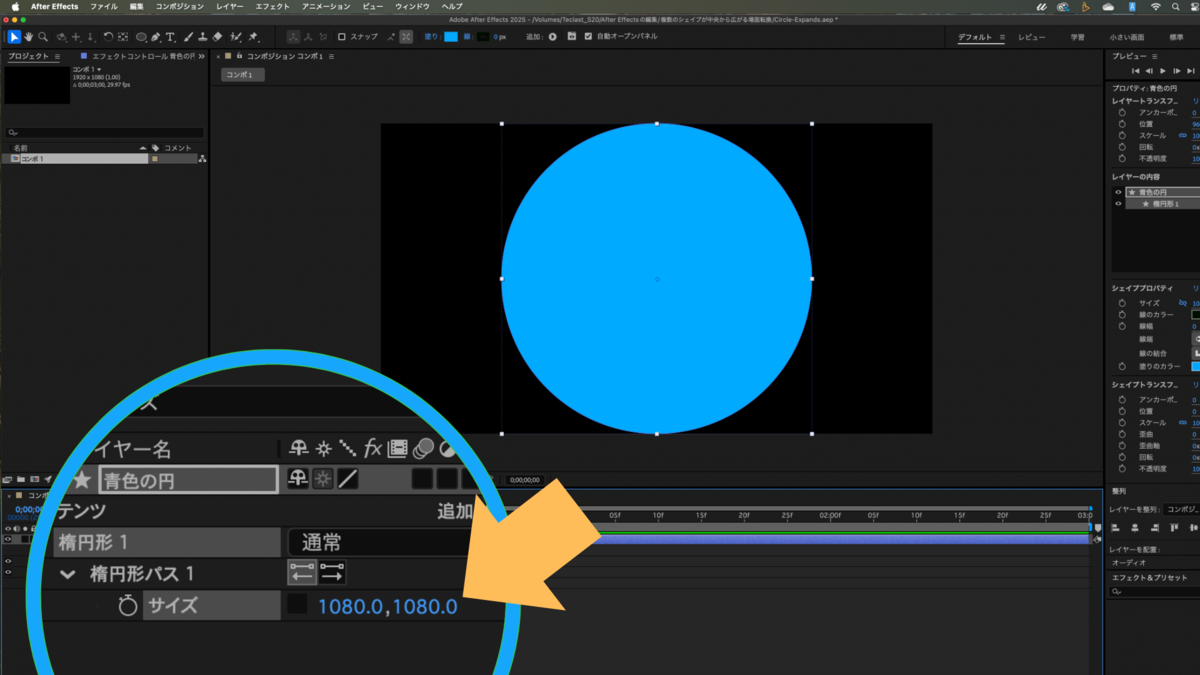This screenshot has width=1200, height=675.
Task: Select the World Axis mode icon
Action: (308, 37)
